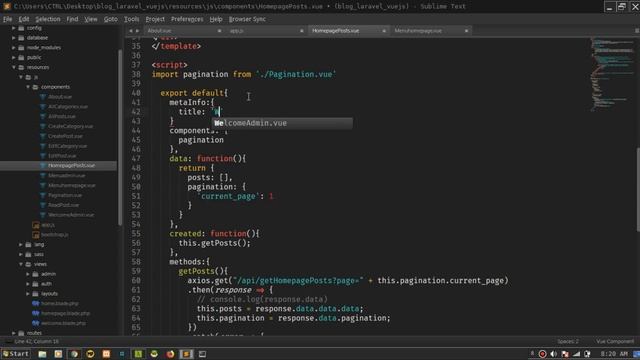Open About.vue in the sidebar
Viewport: 640px width, 360px height.
60,97
